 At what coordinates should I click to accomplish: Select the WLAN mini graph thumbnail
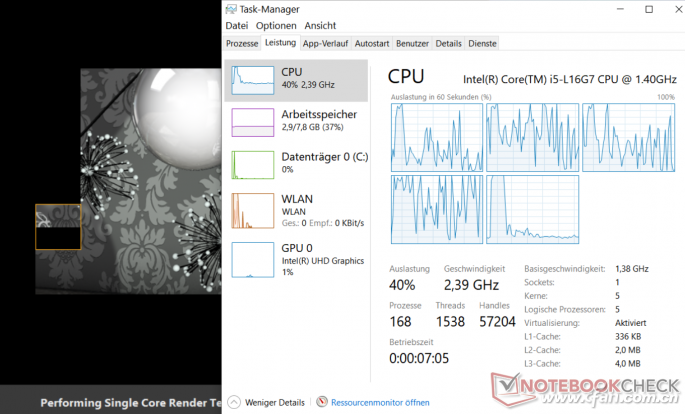pyautogui.click(x=253, y=211)
